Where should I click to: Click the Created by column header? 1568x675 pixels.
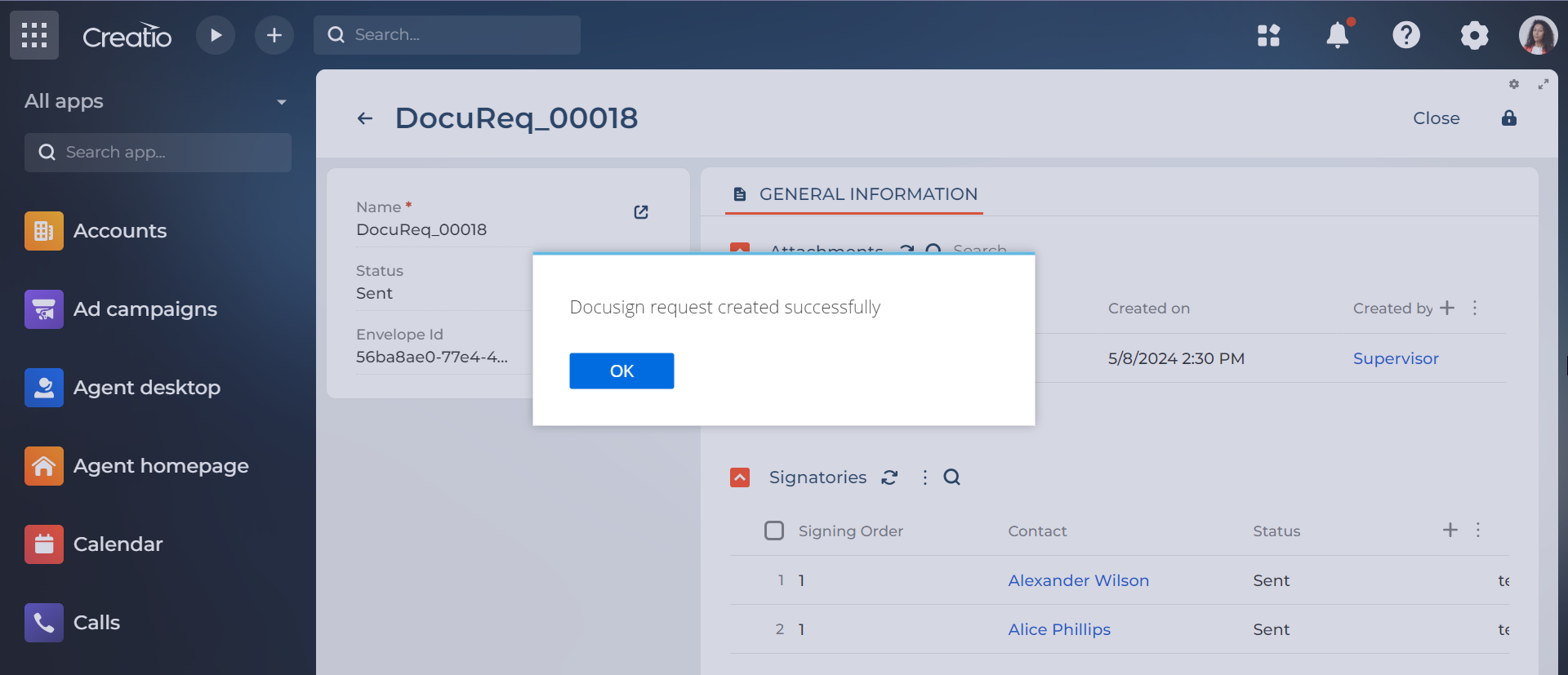click(1393, 309)
